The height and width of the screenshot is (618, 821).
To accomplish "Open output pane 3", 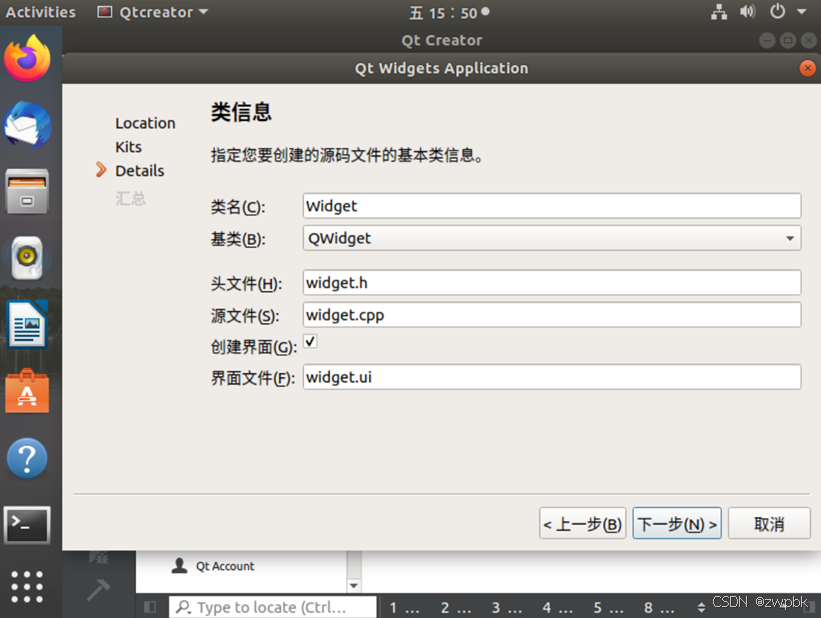I will [x=506, y=608].
